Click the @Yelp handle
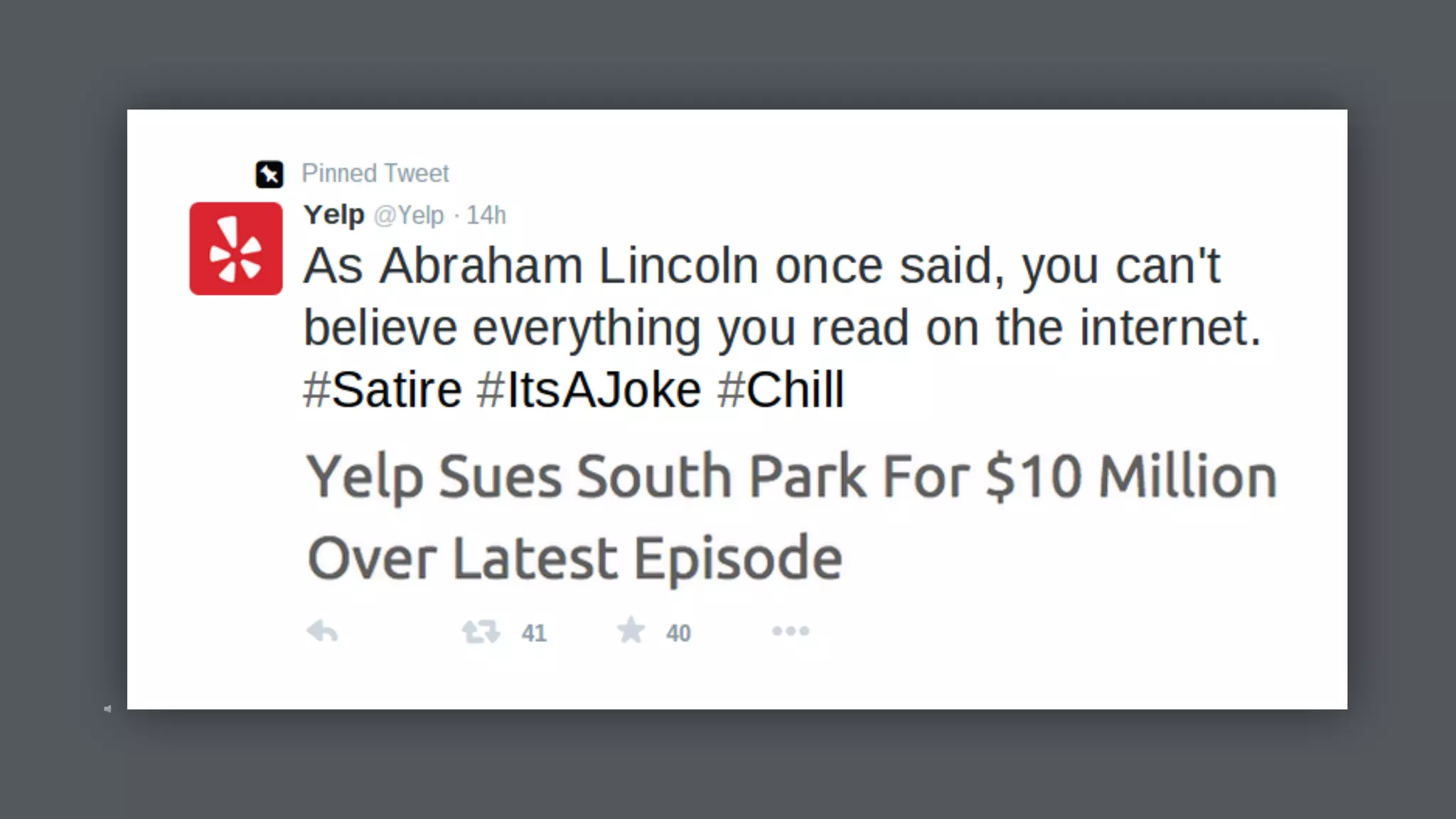1456x819 pixels. [x=409, y=215]
